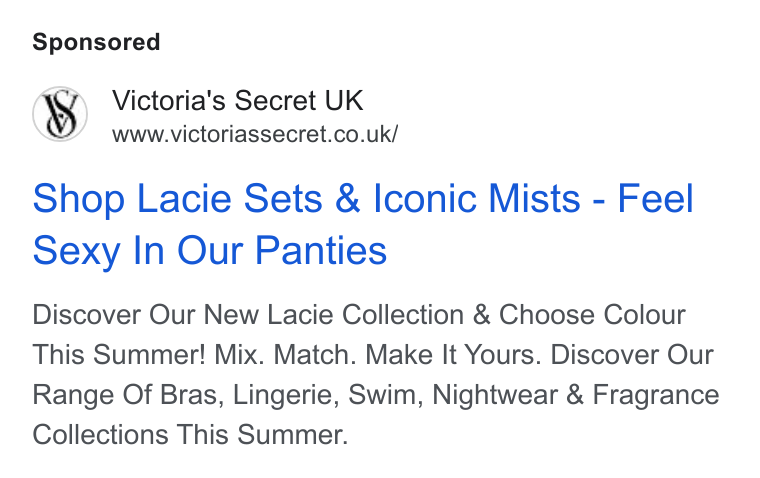This screenshot has width=760, height=478.
Task: Click the word 'Secret' in the advertiser name
Action: (x=275, y=100)
